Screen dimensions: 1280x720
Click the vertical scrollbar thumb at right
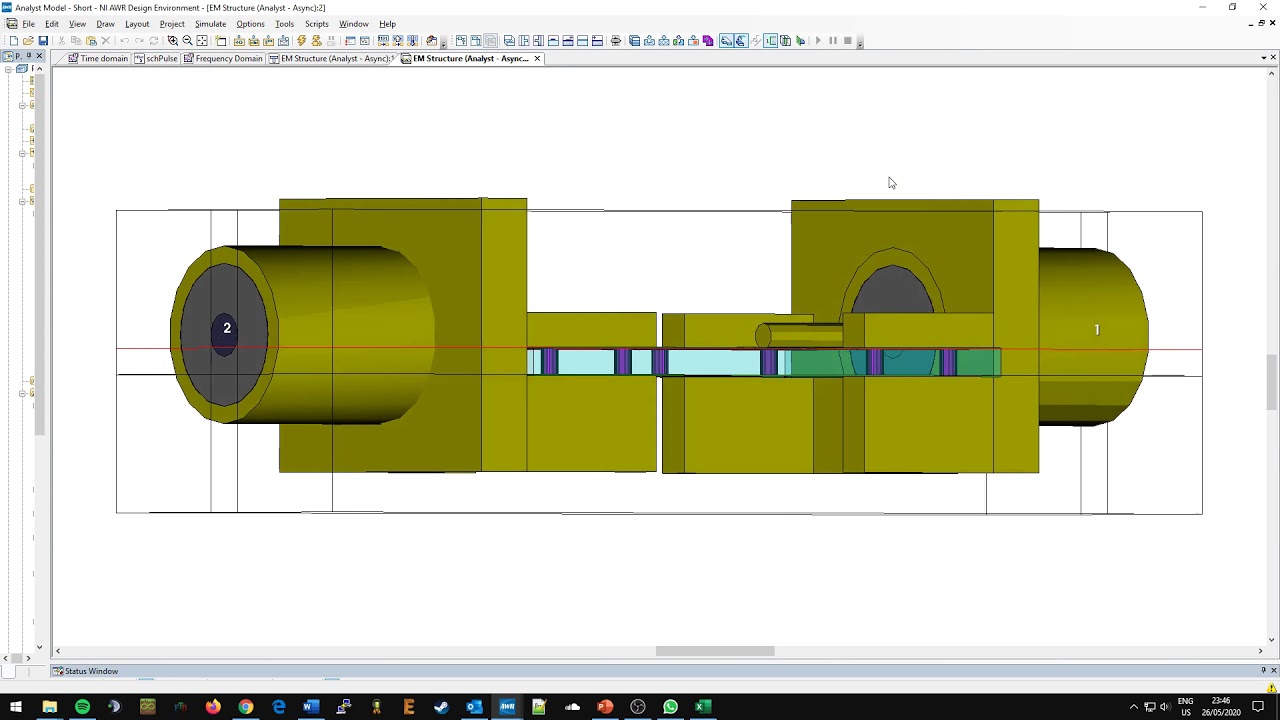pyautogui.click(x=1271, y=382)
